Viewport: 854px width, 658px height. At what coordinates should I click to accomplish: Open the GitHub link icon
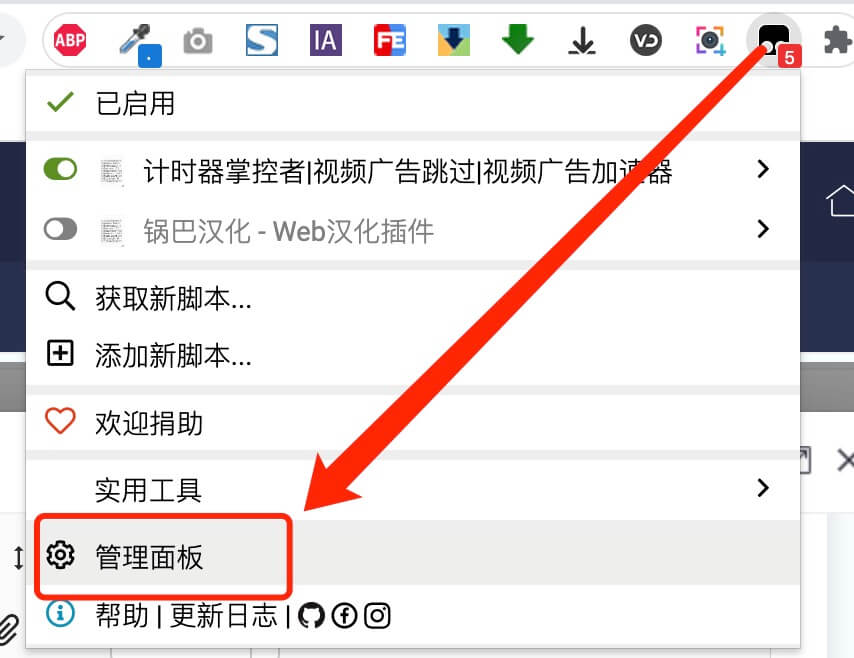[312, 617]
